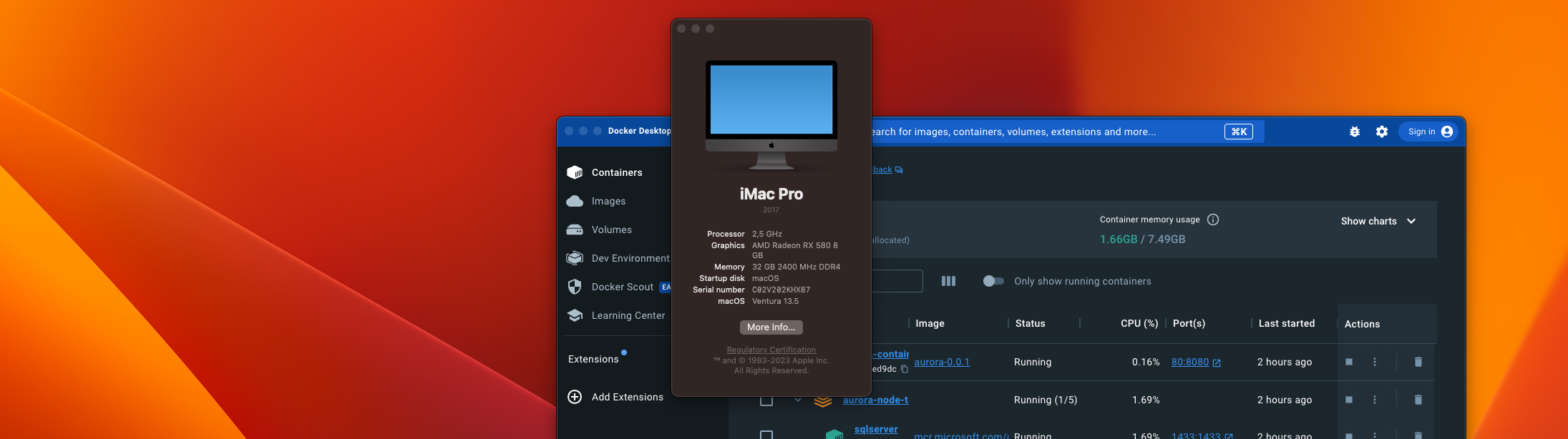The image size is (1568, 439).
Task: Click the iMac Pro picture in About window
Action: tap(771, 114)
